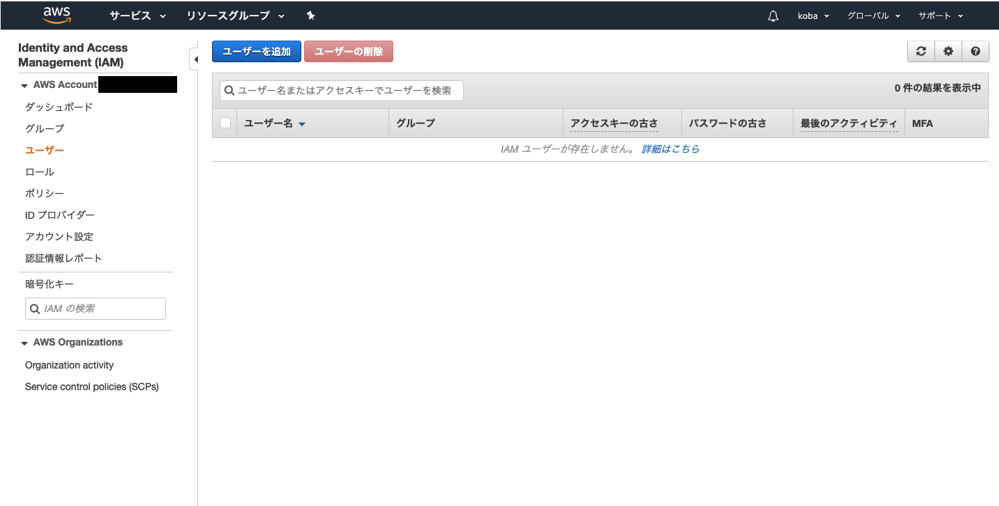Open the koba account menu

click(814, 16)
